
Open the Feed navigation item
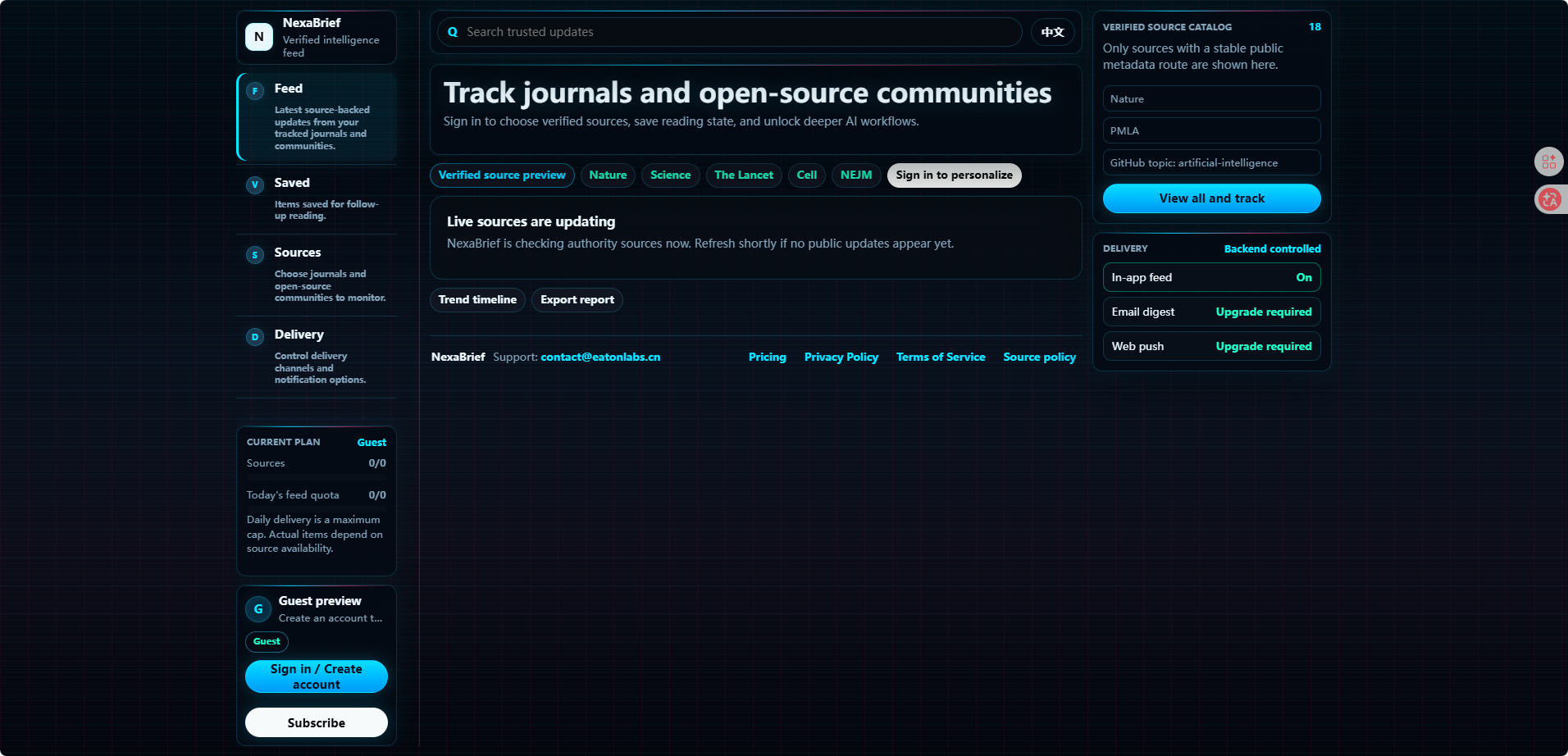point(317,117)
